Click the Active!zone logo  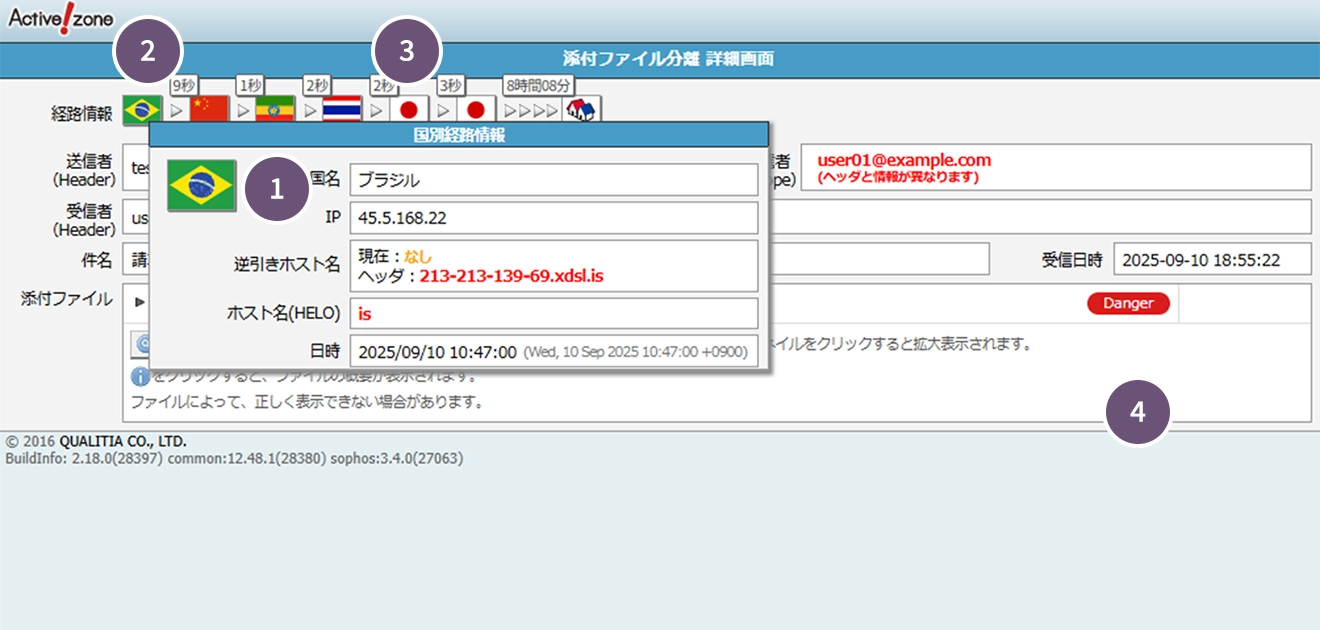pyautogui.click(x=60, y=19)
